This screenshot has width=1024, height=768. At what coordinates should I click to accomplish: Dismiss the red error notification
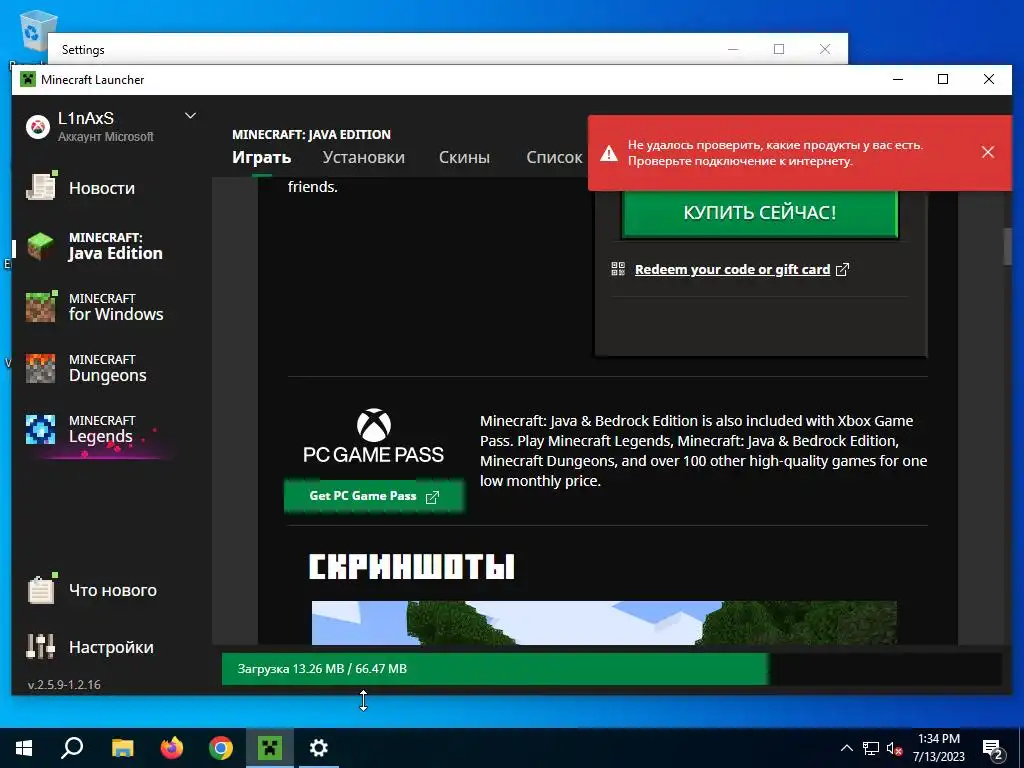[x=987, y=152]
